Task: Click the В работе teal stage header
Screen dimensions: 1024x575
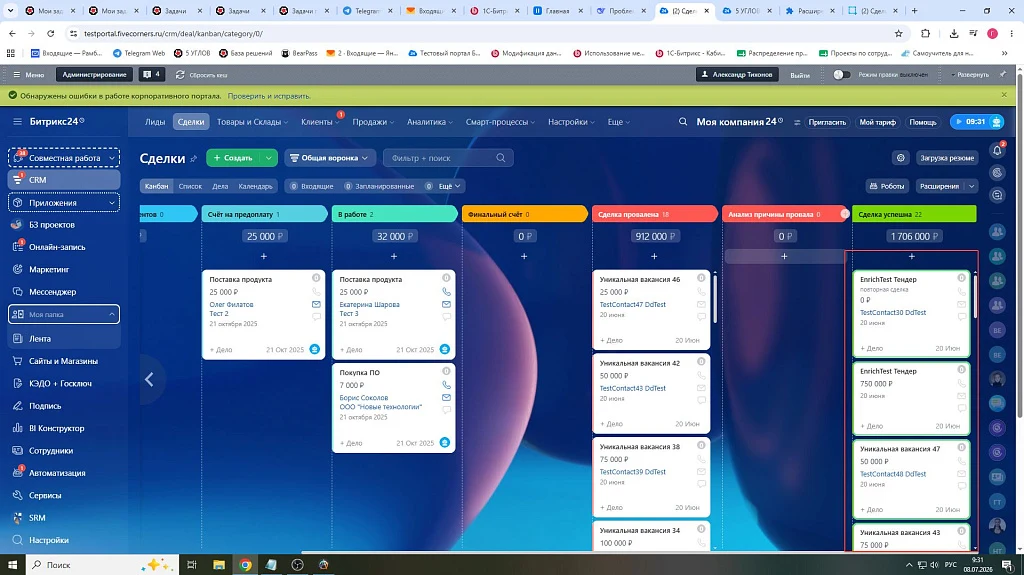Action: (394, 214)
